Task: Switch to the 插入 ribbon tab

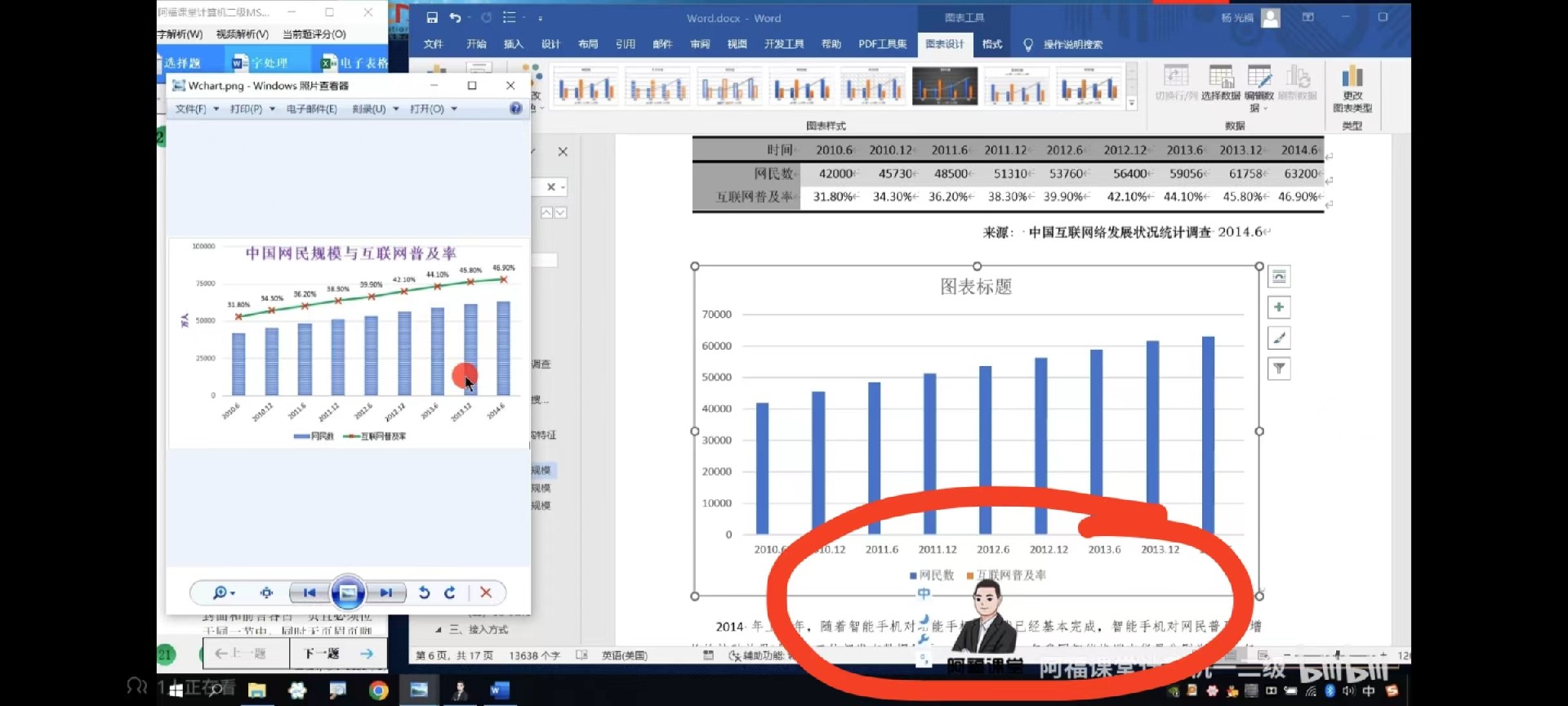Action: pyautogui.click(x=514, y=44)
